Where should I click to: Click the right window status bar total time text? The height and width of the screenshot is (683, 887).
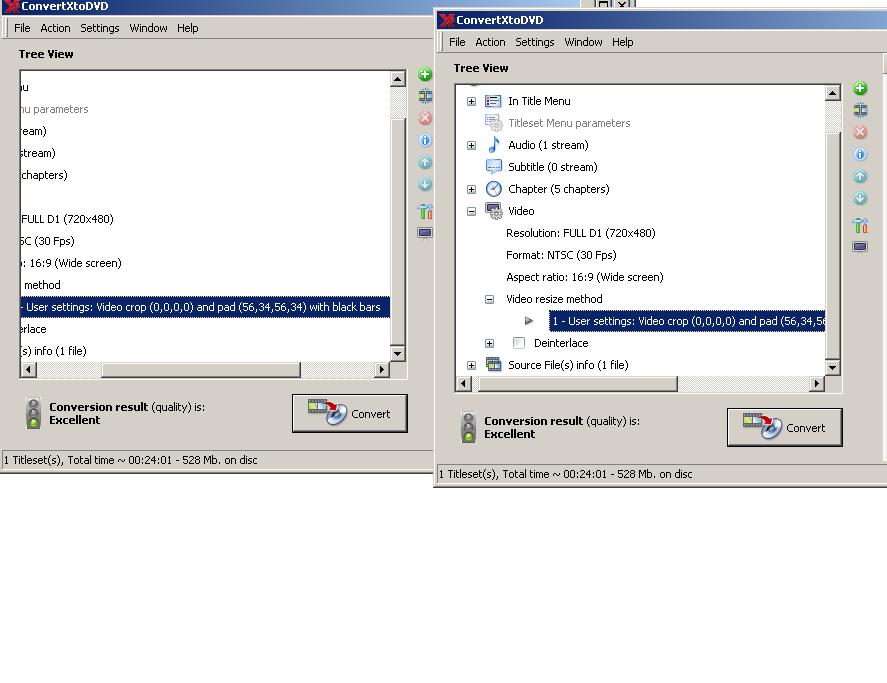(x=565, y=474)
